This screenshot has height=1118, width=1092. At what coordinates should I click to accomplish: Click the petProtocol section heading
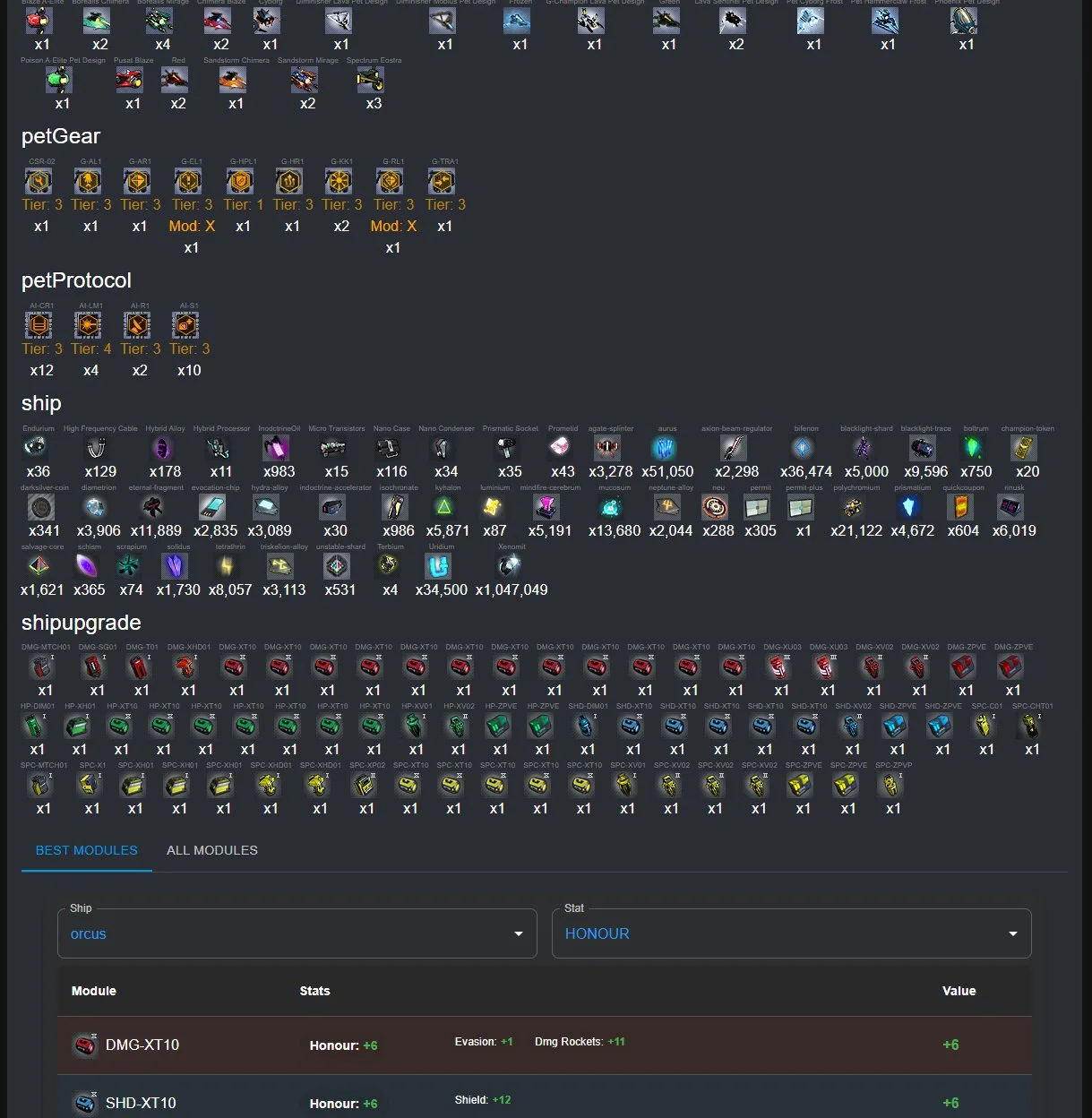76,280
